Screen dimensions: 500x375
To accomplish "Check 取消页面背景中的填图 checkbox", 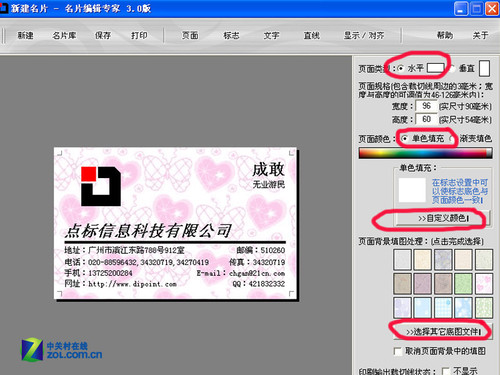I will click(398, 351).
